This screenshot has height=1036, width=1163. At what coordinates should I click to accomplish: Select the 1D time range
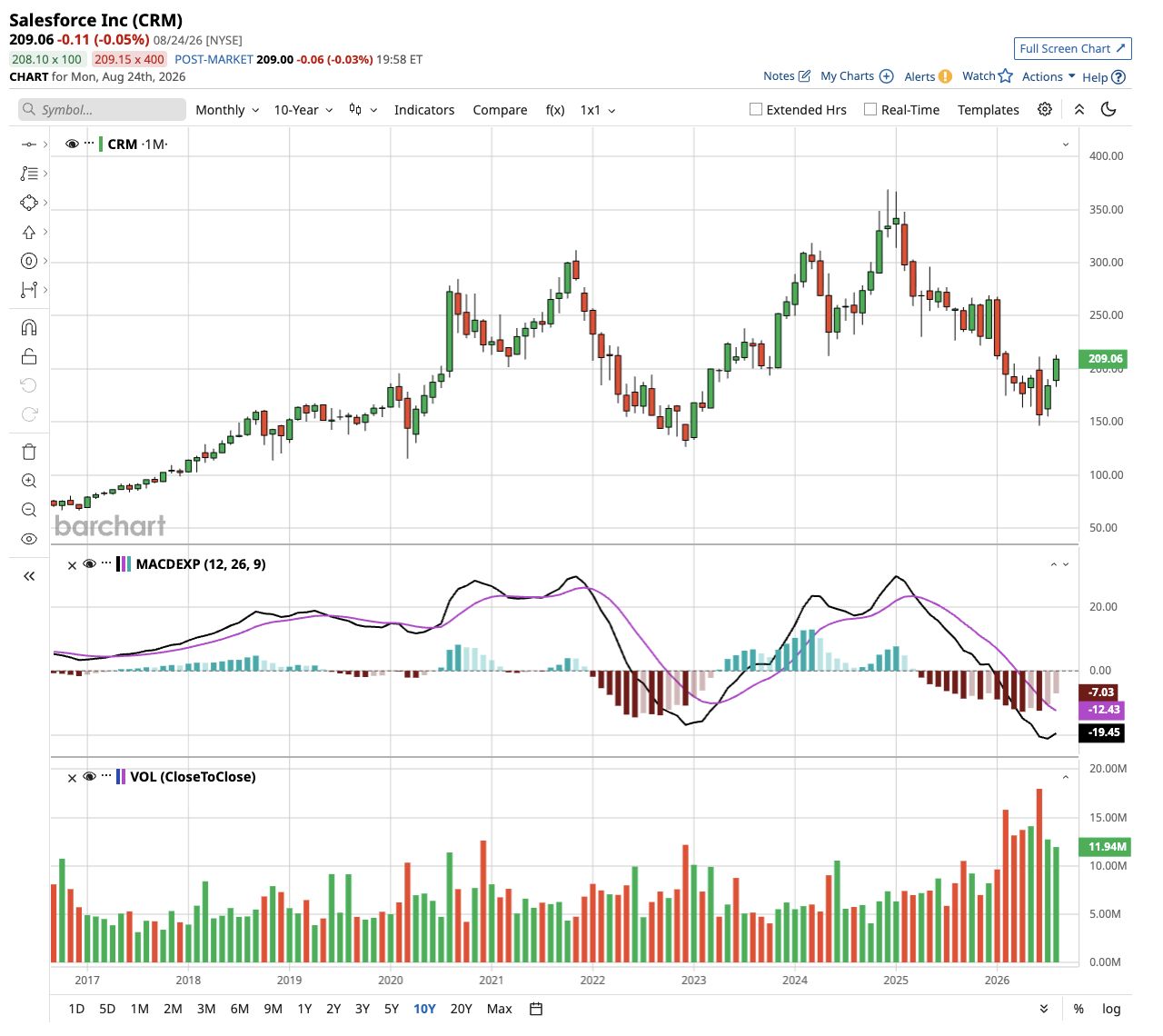76,1009
